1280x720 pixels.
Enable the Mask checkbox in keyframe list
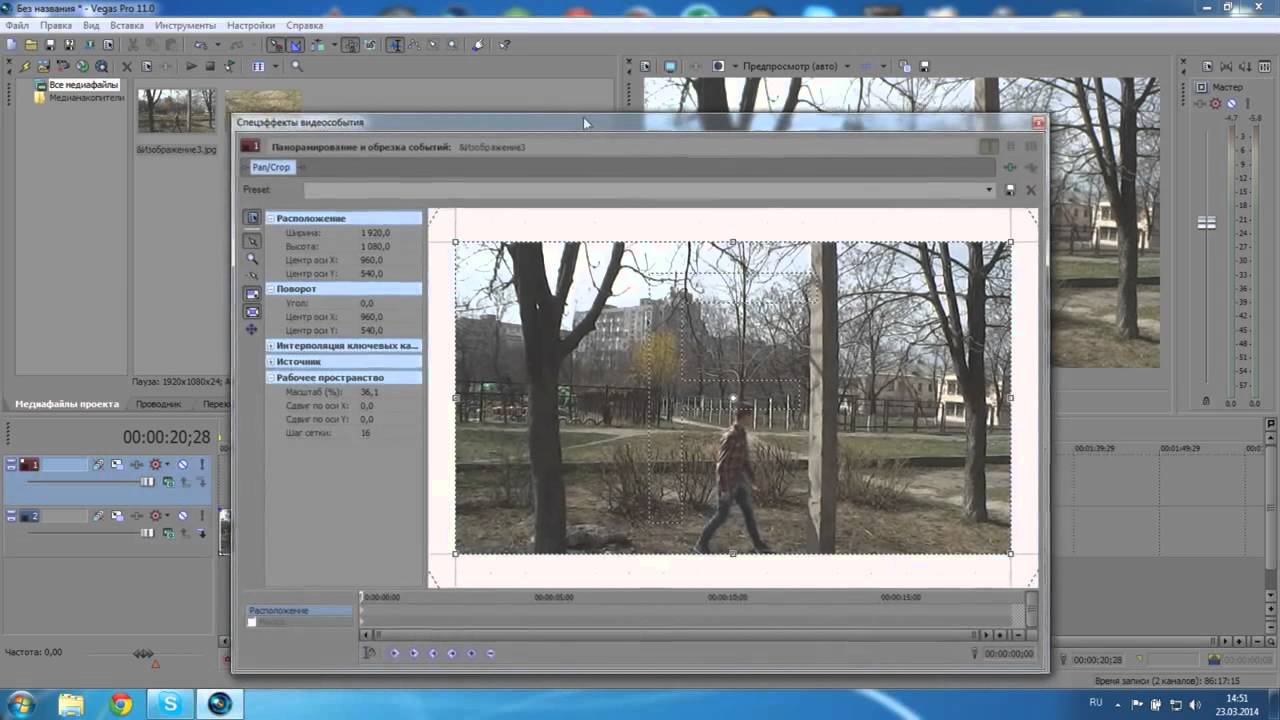[x=252, y=622]
